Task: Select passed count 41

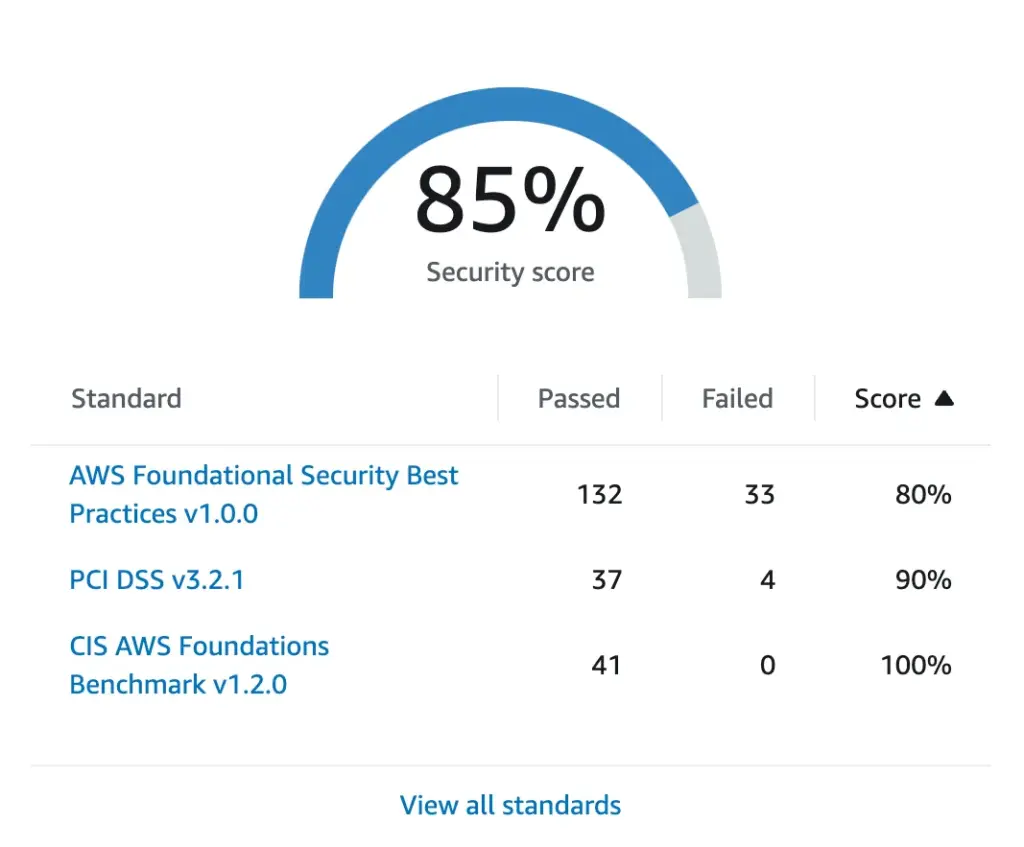Action: point(606,665)
